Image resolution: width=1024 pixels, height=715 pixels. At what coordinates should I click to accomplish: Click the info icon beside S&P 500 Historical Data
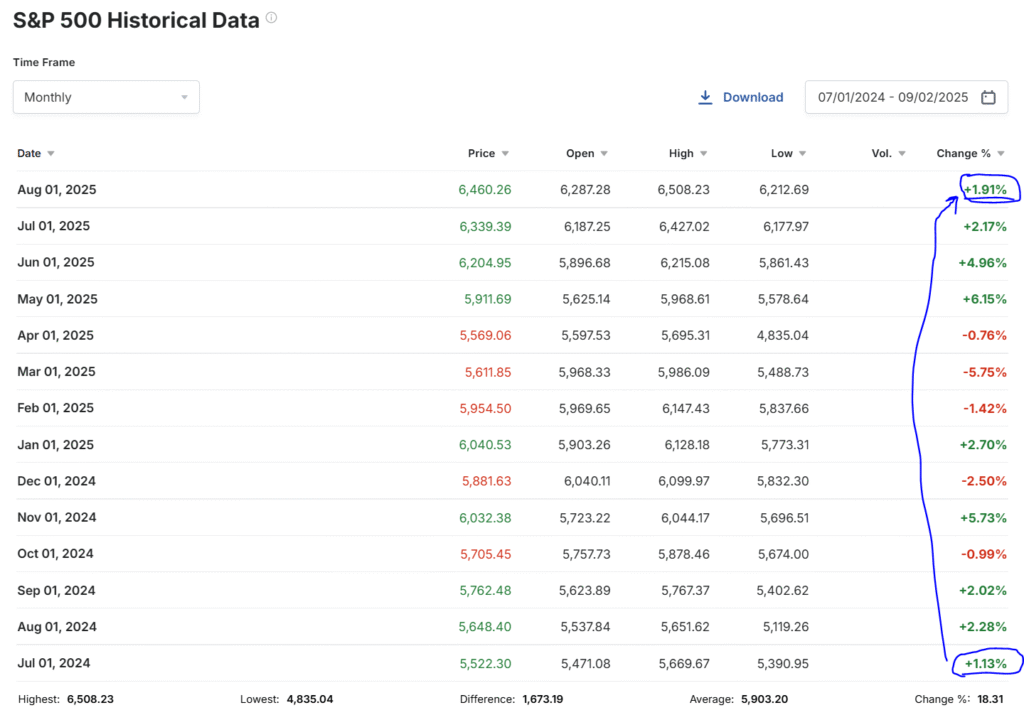coord(271,18)
